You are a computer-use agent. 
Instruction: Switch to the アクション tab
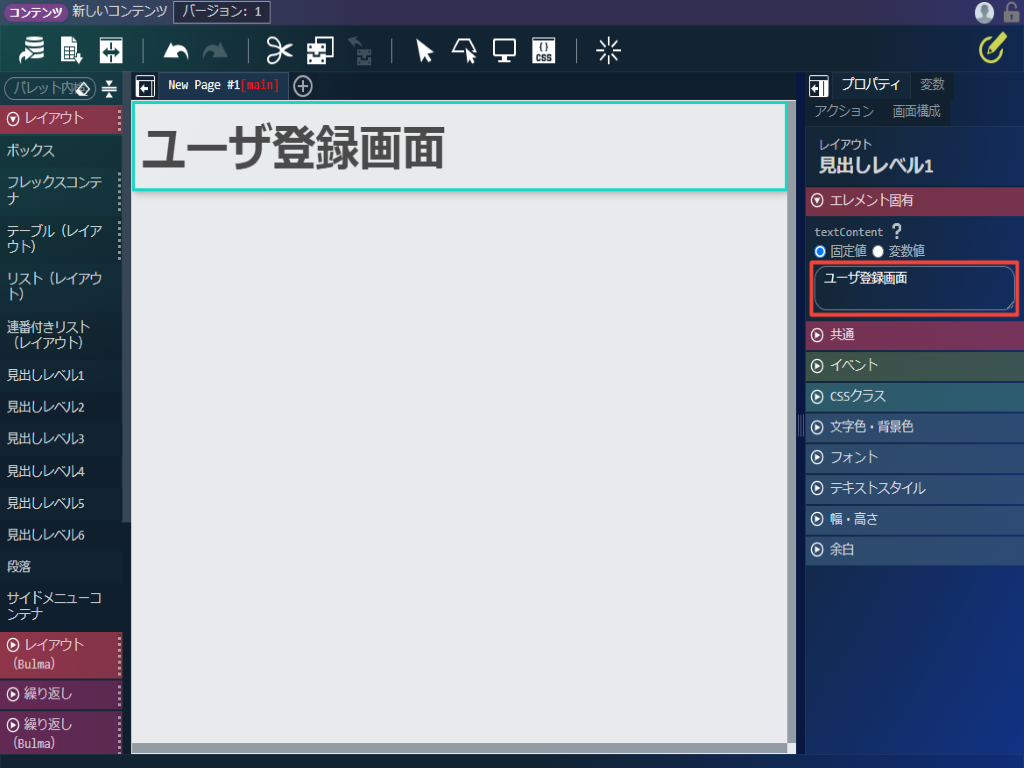(844, 111)
